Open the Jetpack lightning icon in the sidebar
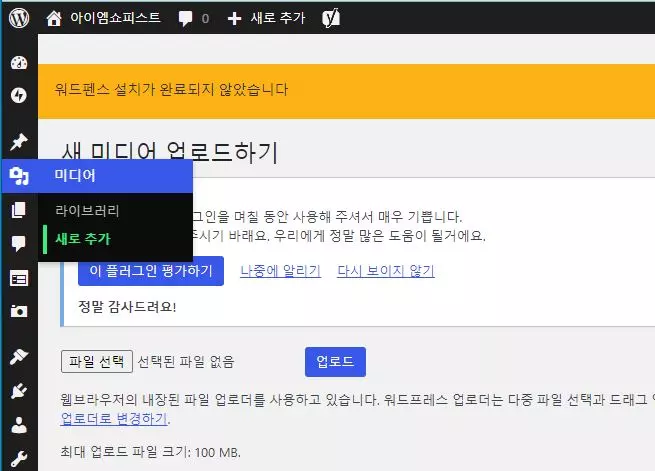Screen dimensions: 655x471 click(19, 95)
